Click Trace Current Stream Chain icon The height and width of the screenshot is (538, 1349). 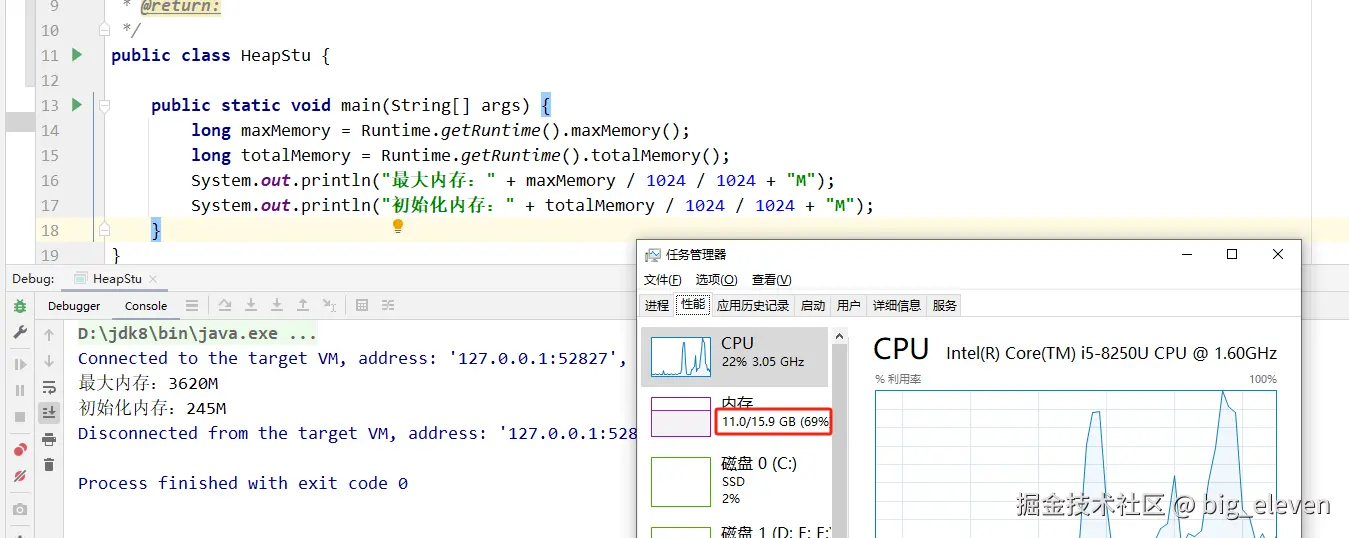click(388, 306)
